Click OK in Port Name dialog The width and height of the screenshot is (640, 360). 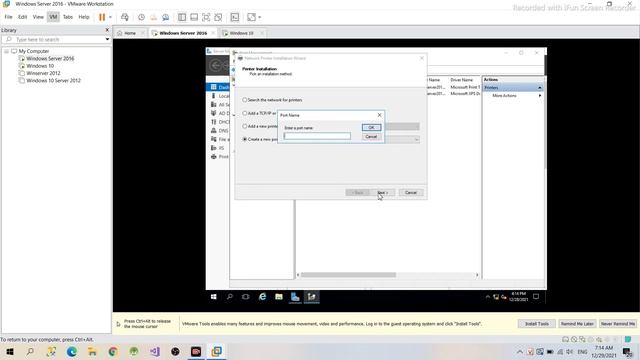(371, 127)
